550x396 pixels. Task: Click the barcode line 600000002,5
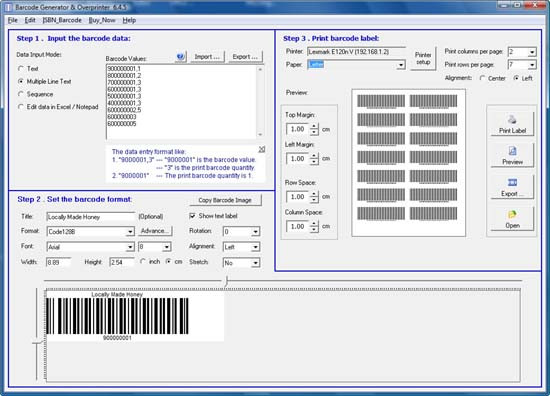124,110
